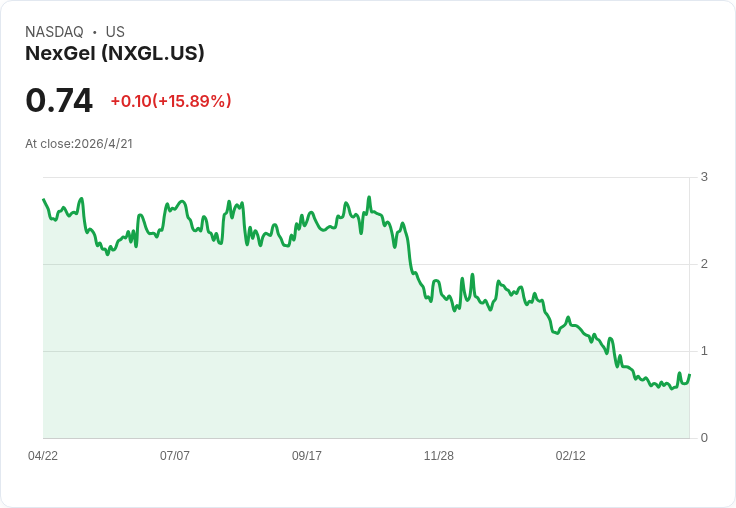Click the 04/22 date on x-axis

click(43, 456)
